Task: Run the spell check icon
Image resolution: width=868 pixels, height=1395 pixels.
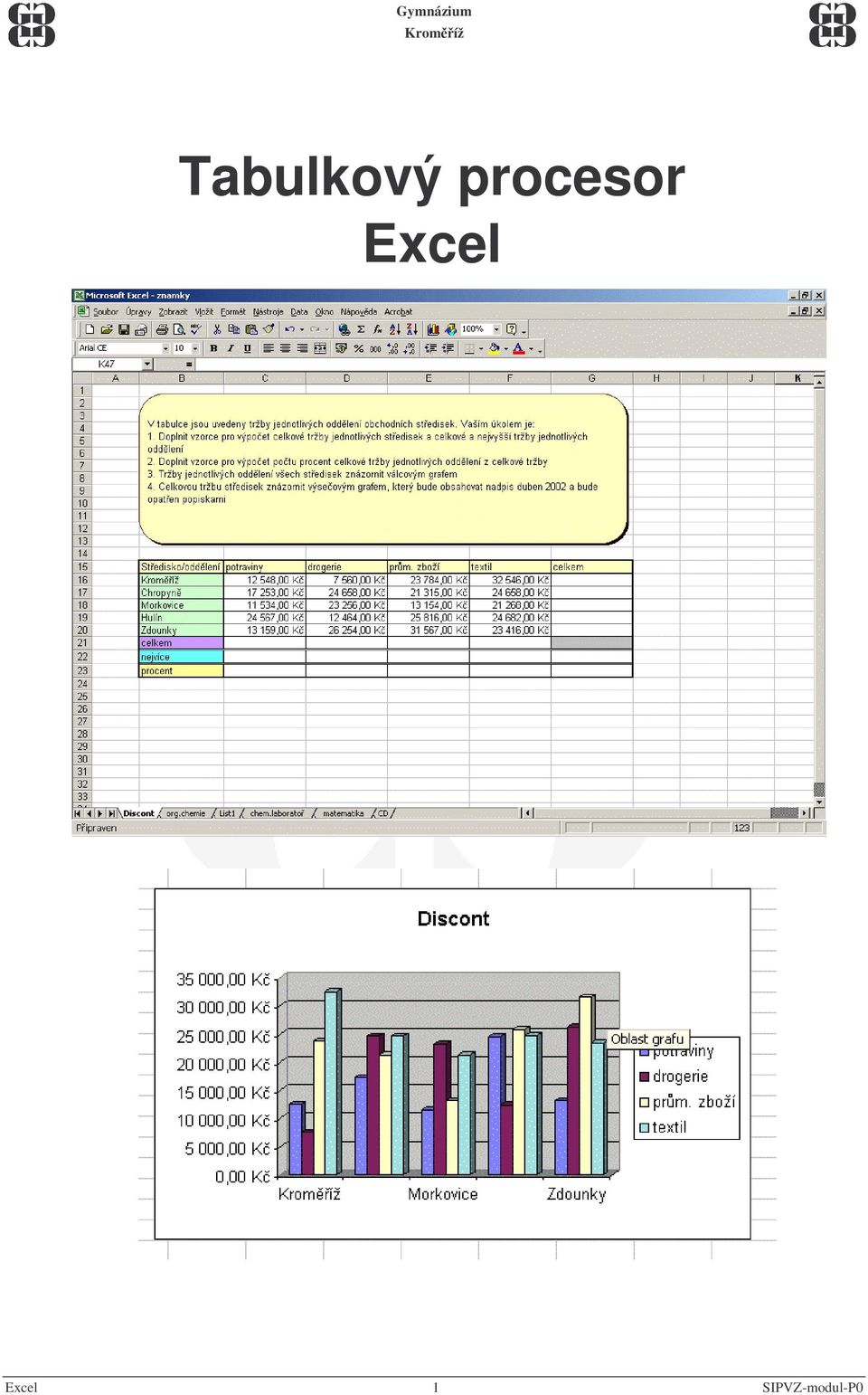Action: click(x=196, y=329)
